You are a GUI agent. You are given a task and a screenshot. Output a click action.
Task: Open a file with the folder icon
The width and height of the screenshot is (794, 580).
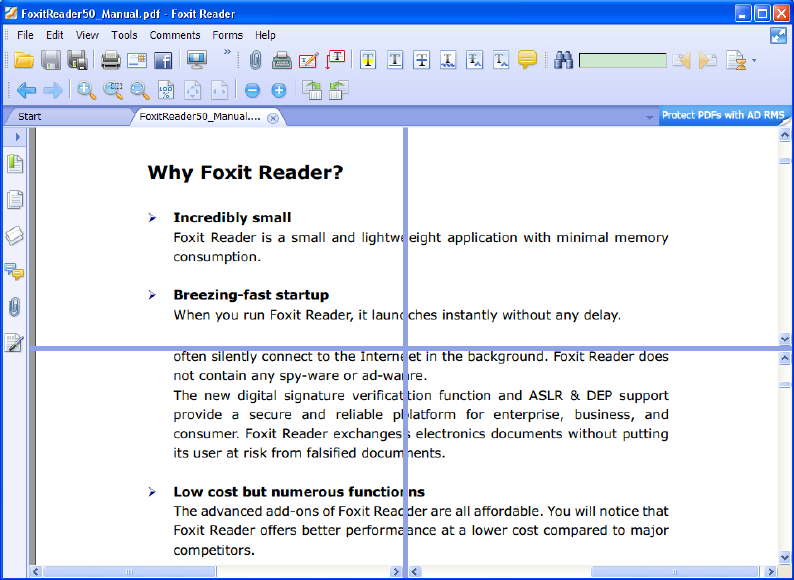click(x=24, y=60)
